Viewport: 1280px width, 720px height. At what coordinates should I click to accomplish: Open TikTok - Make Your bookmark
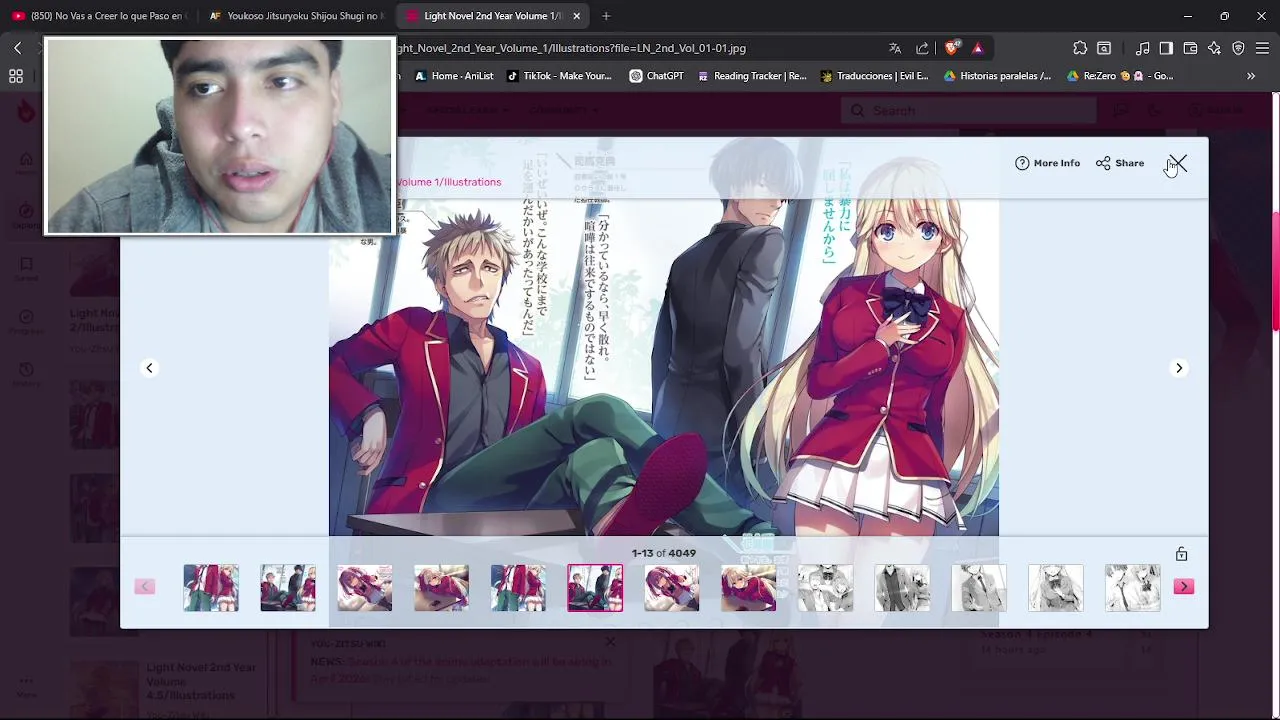tap(559, 76)
